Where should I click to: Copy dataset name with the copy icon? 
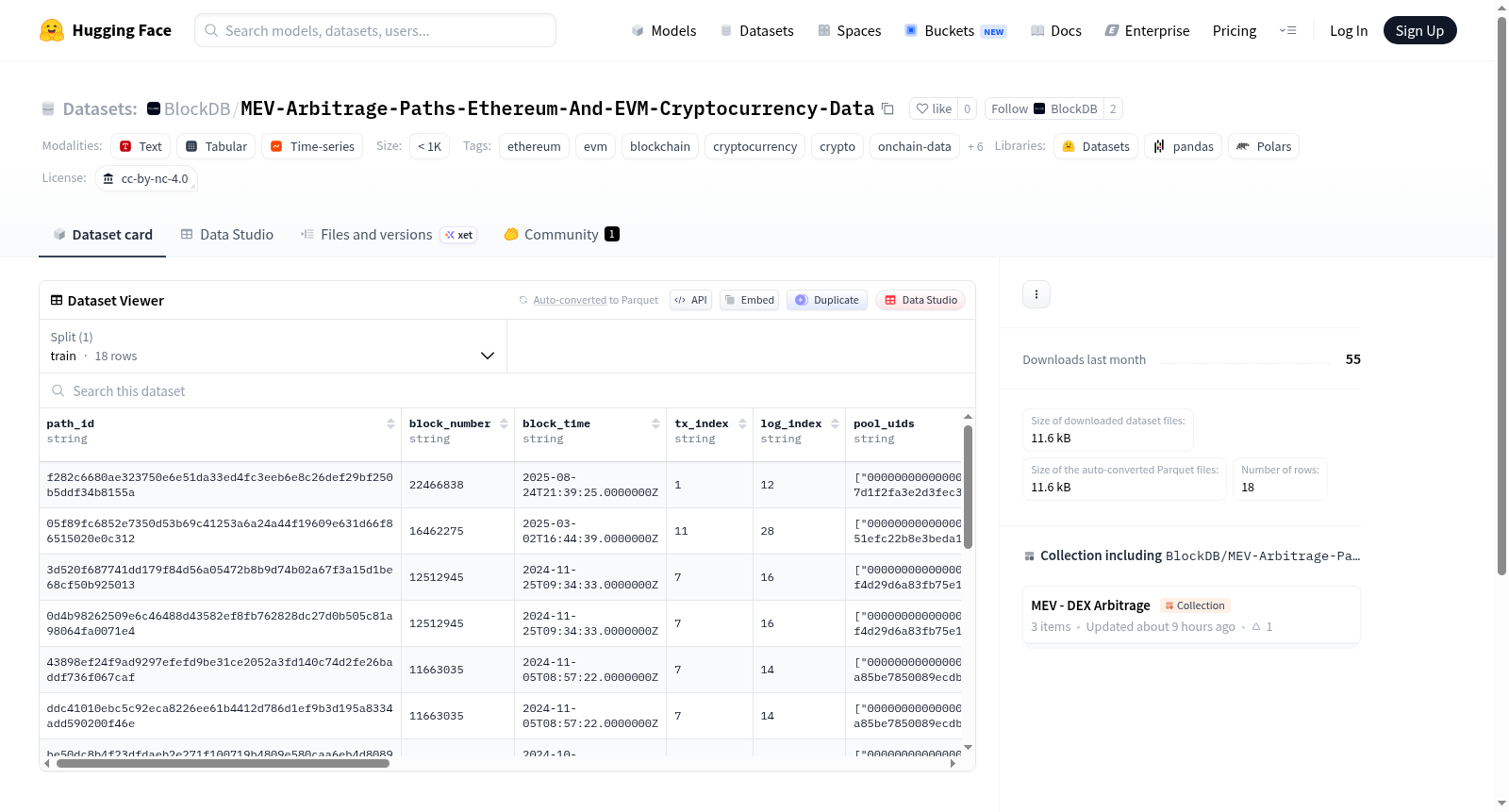coord(887,108)
